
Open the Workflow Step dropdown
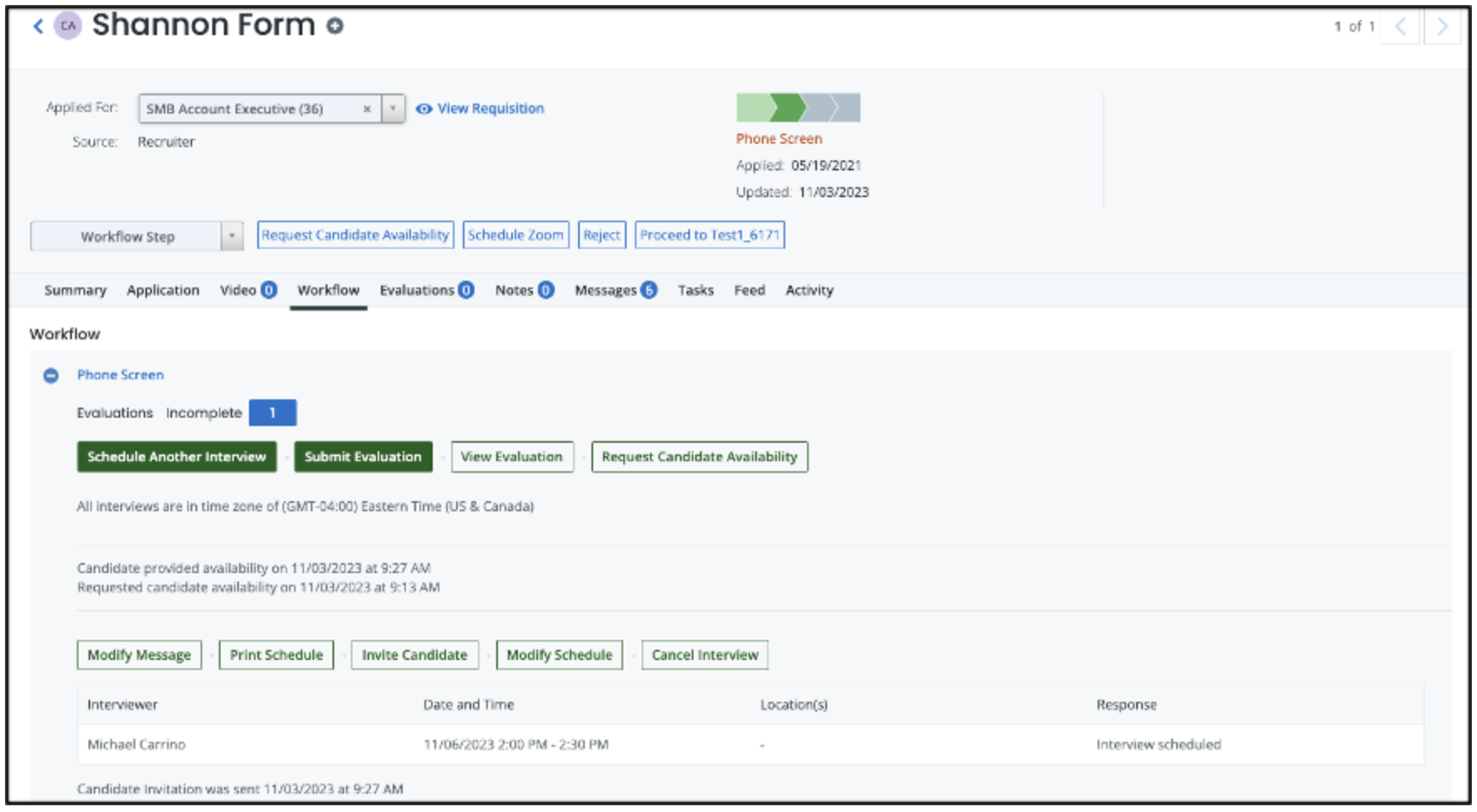[137, 236]
